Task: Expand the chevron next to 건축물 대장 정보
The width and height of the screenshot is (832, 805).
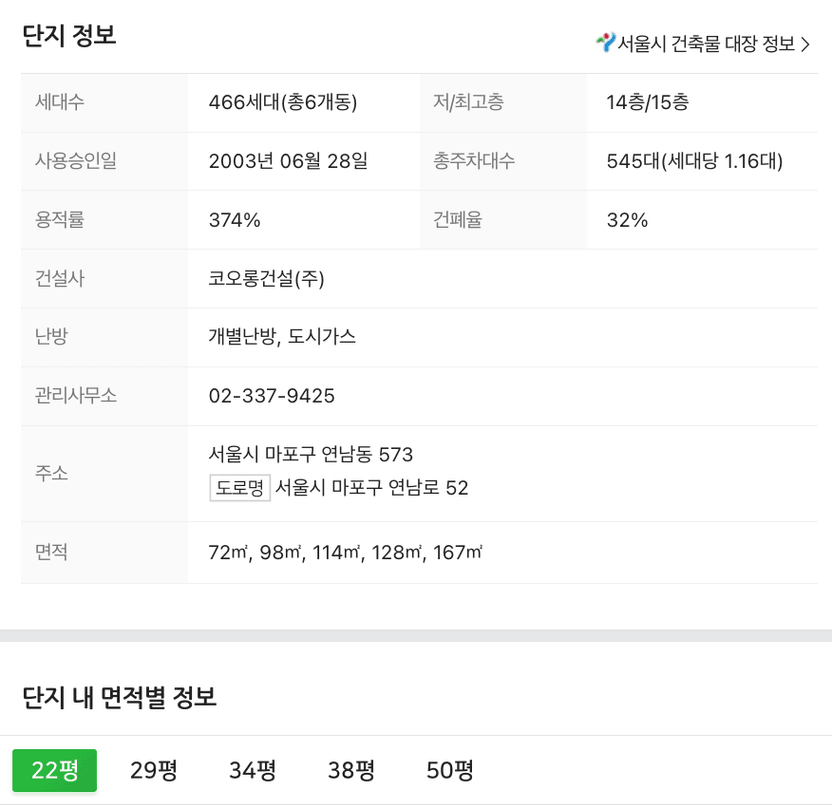Action: (805, 44)
